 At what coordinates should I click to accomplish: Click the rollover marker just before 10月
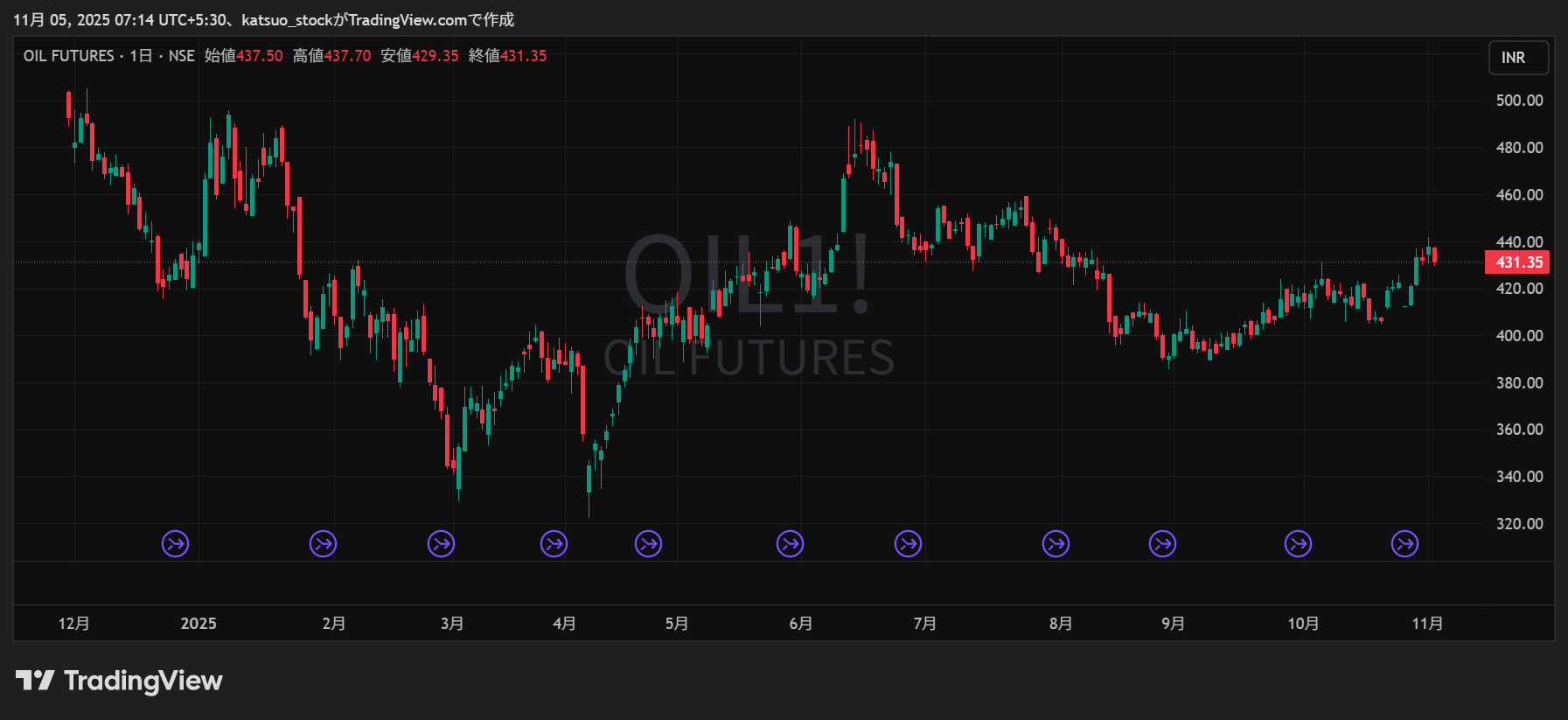pos(1298,544)
